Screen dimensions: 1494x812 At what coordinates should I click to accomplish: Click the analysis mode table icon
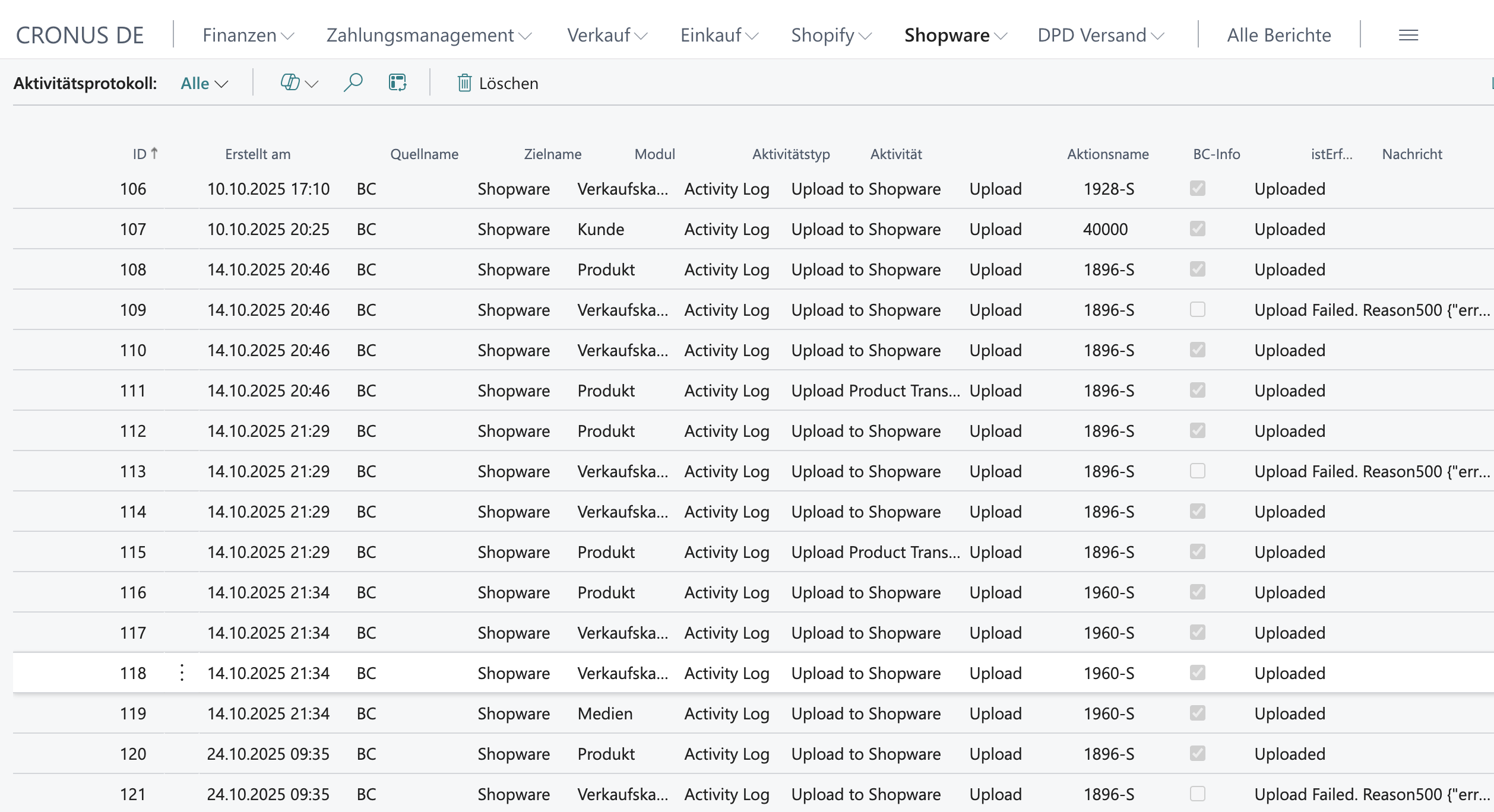[397, 83]
